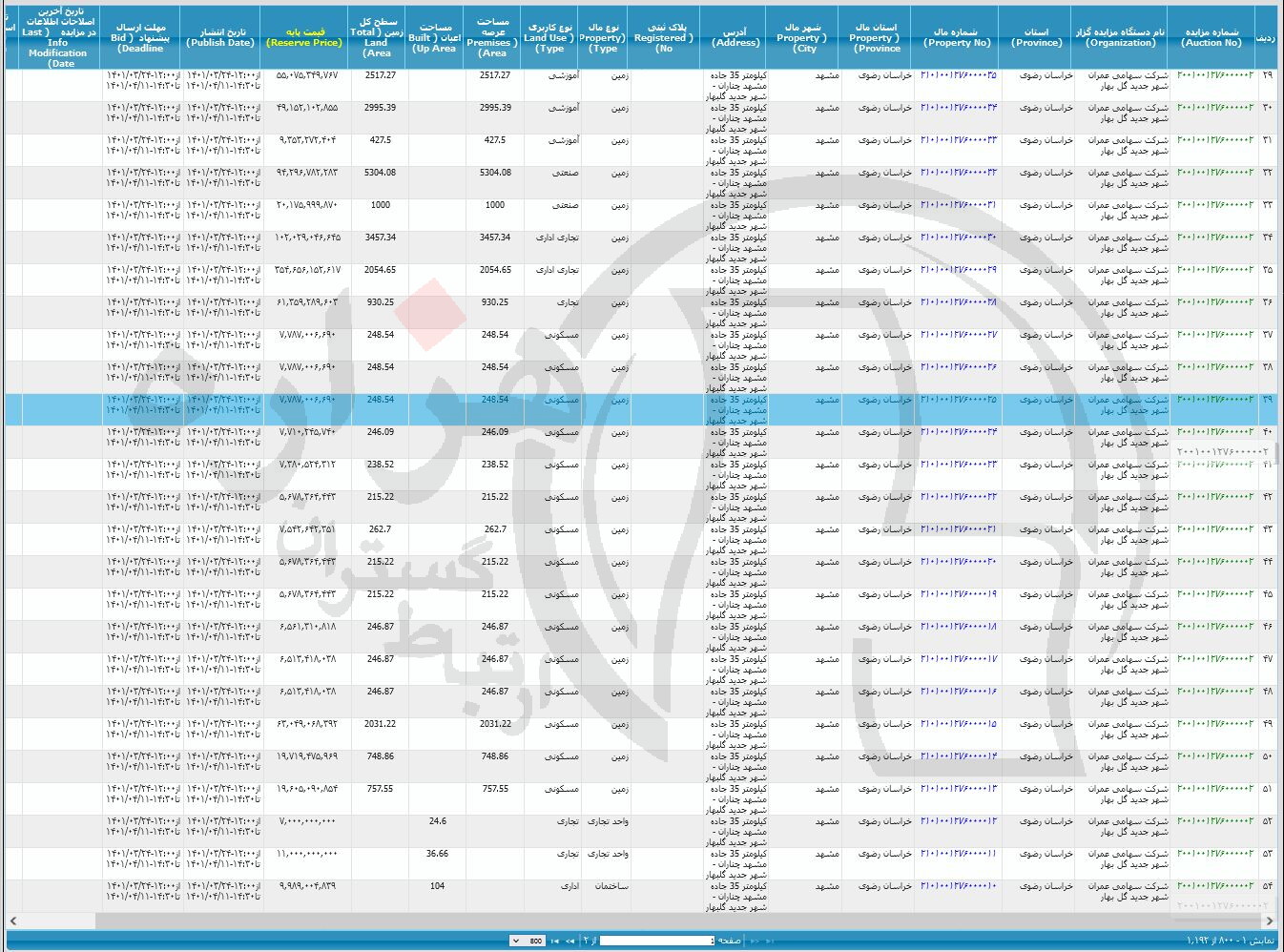This screenshot has height=952, width=1284.
Task: Click the end-bar pager arrow icon furthest right of 'صفحه'
Action: tap(770, 942)
